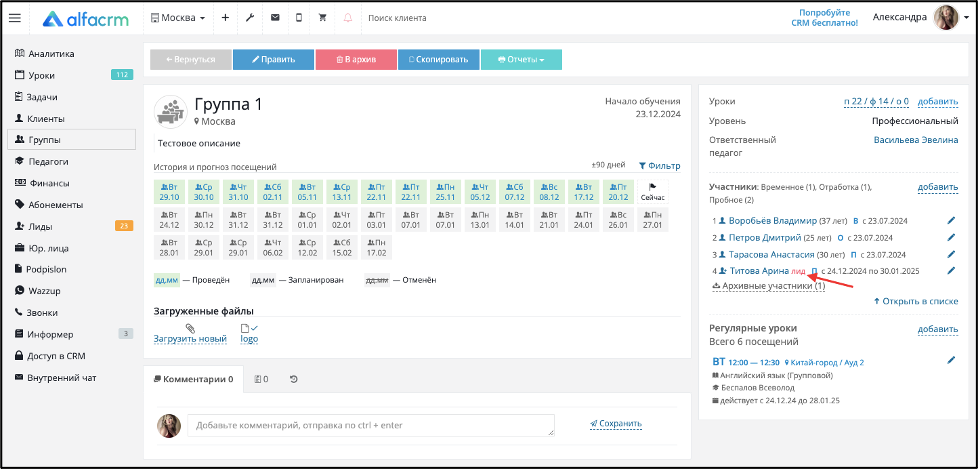Open Финансы in the sidebar
The width and height of the screenshot is (979, 470).
click(x=42, y=184)
